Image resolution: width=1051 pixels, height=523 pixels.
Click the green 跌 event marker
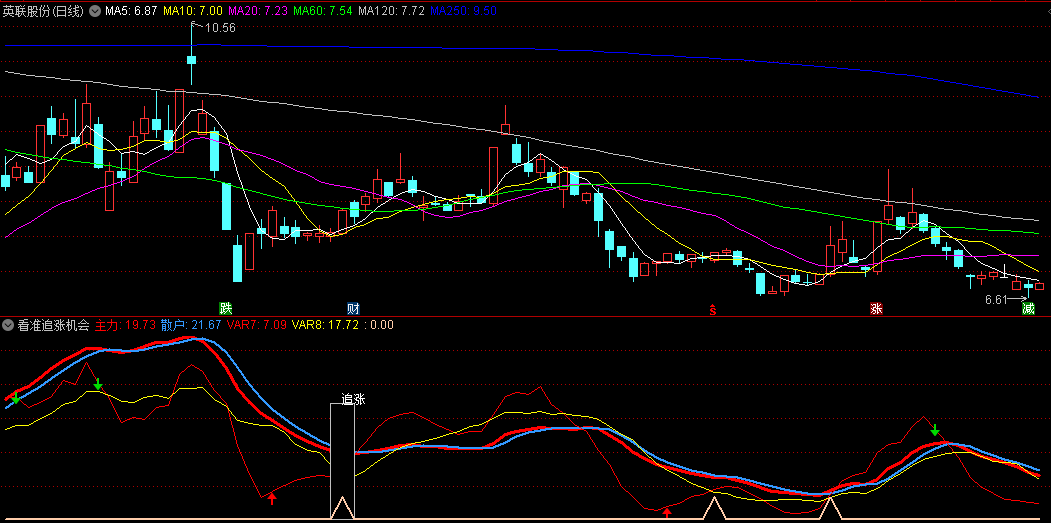[x=226, y=309]
